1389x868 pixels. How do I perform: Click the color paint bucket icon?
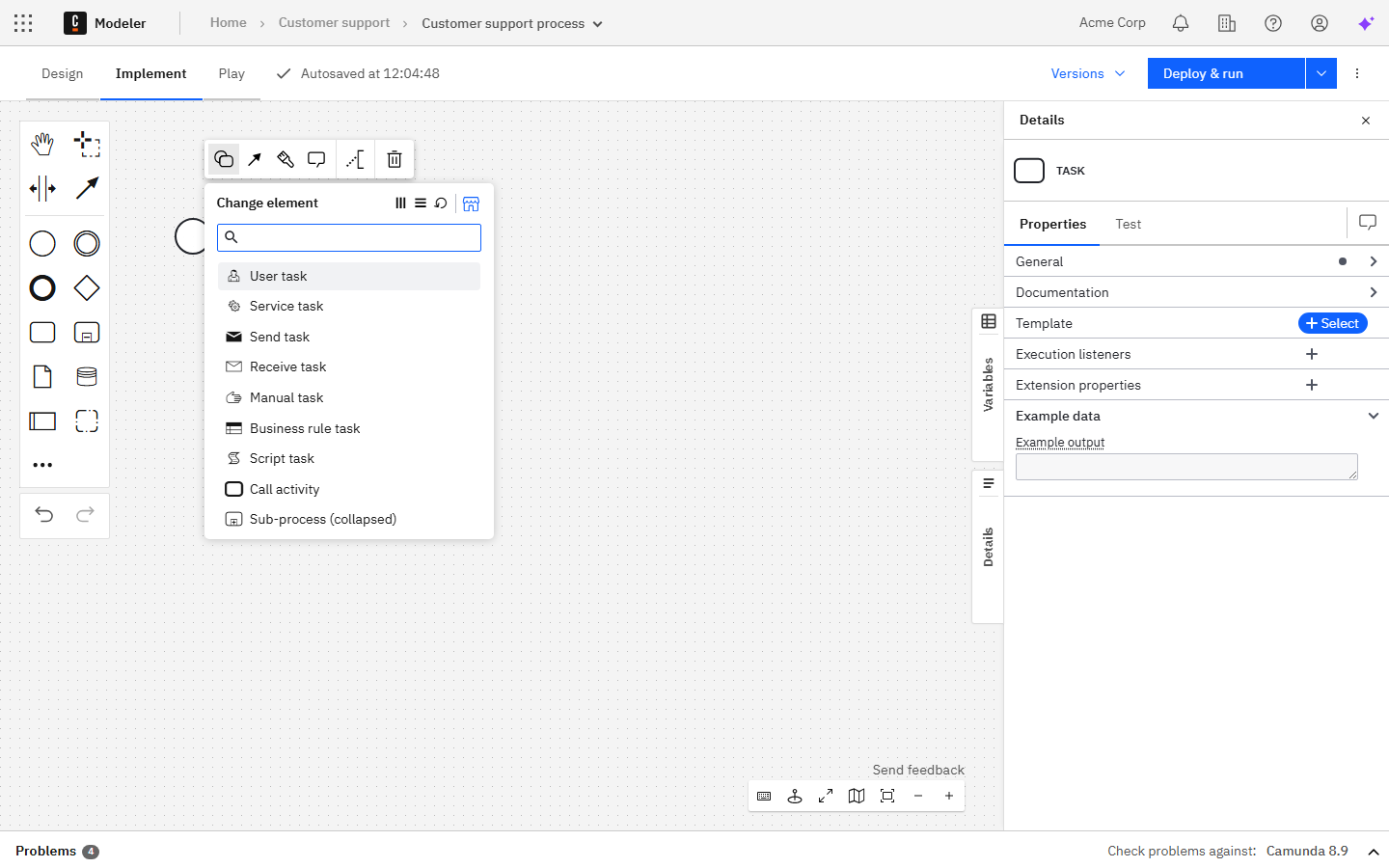(x=286, y=159)
